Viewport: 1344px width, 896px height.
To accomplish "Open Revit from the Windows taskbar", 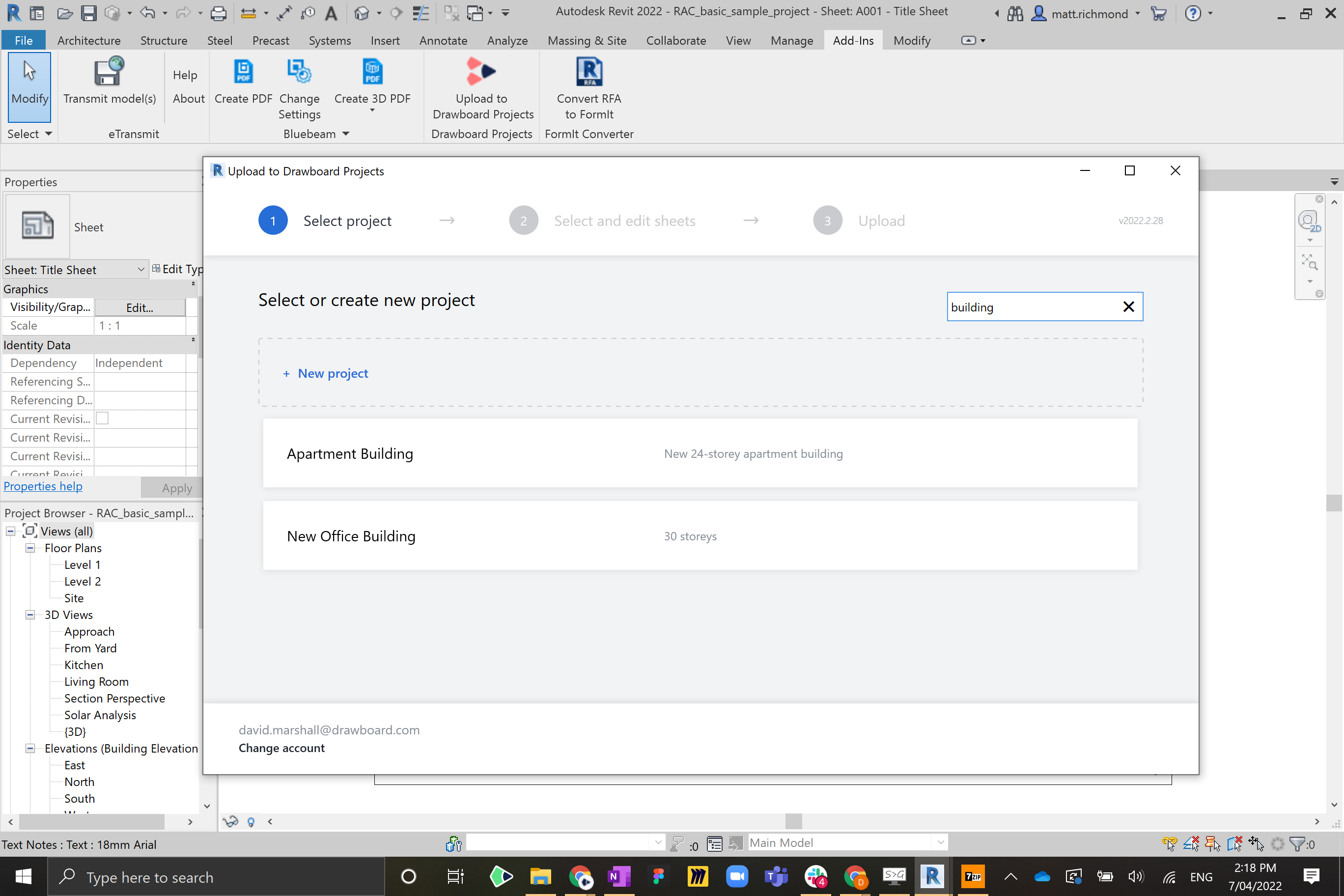I will (x=931, y=876).
